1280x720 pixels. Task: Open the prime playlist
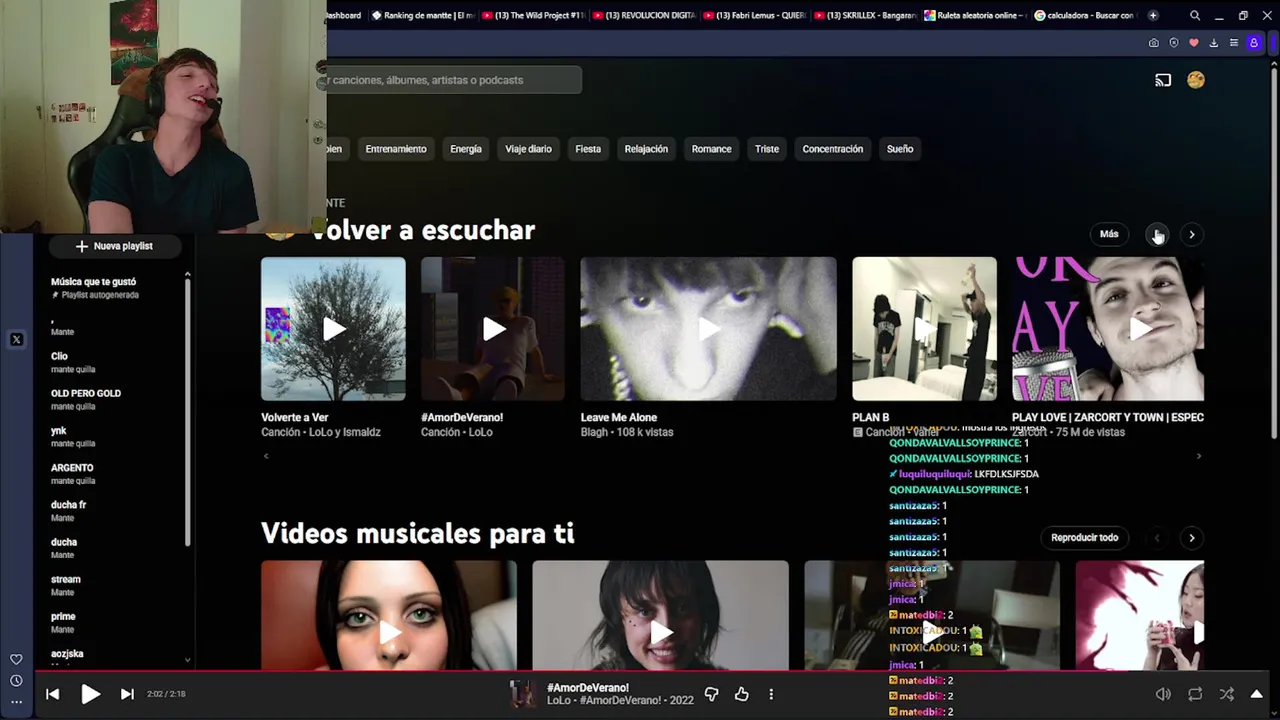(115, 622)
